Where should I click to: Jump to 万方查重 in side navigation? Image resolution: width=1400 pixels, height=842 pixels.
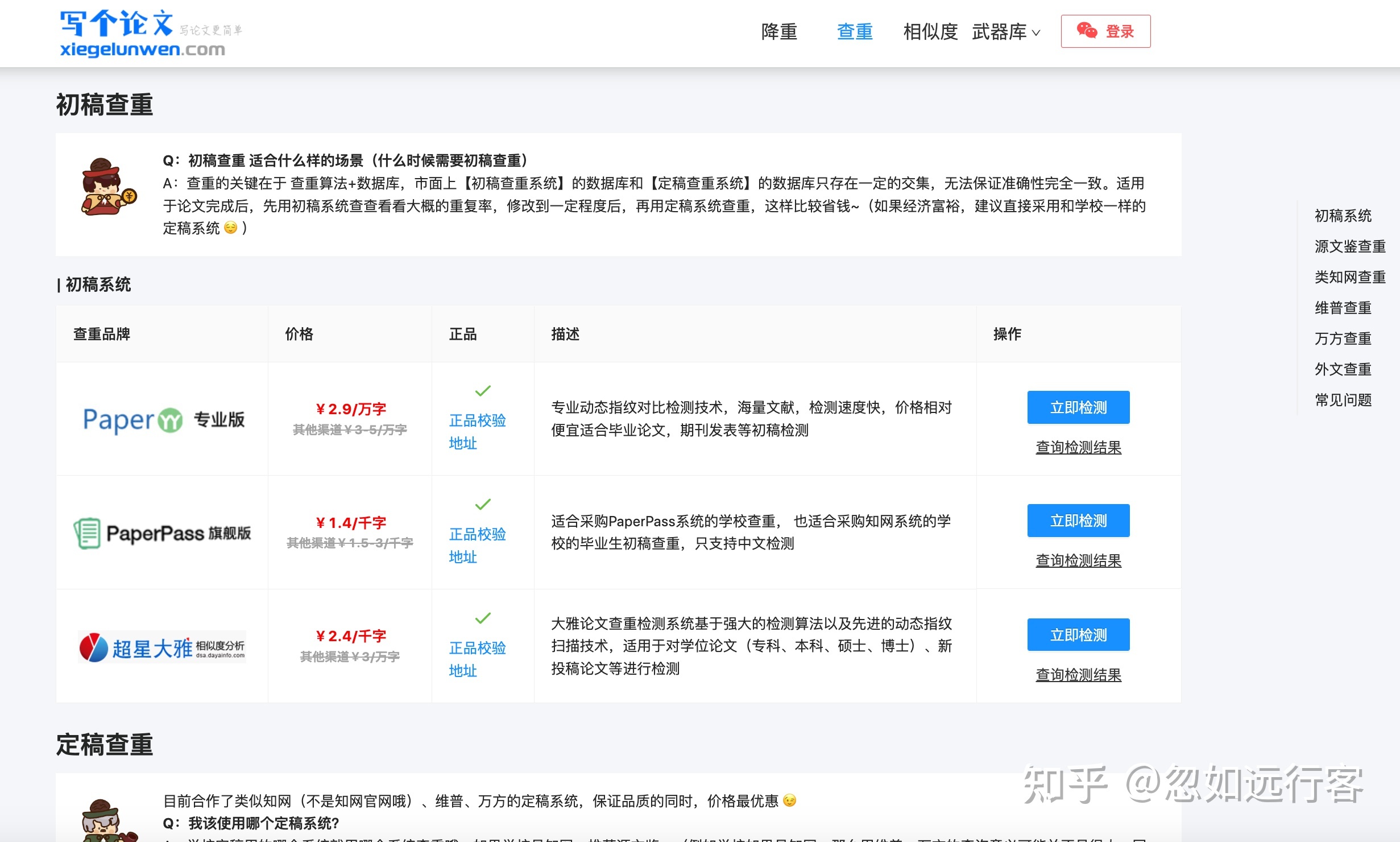point(1343,339)
